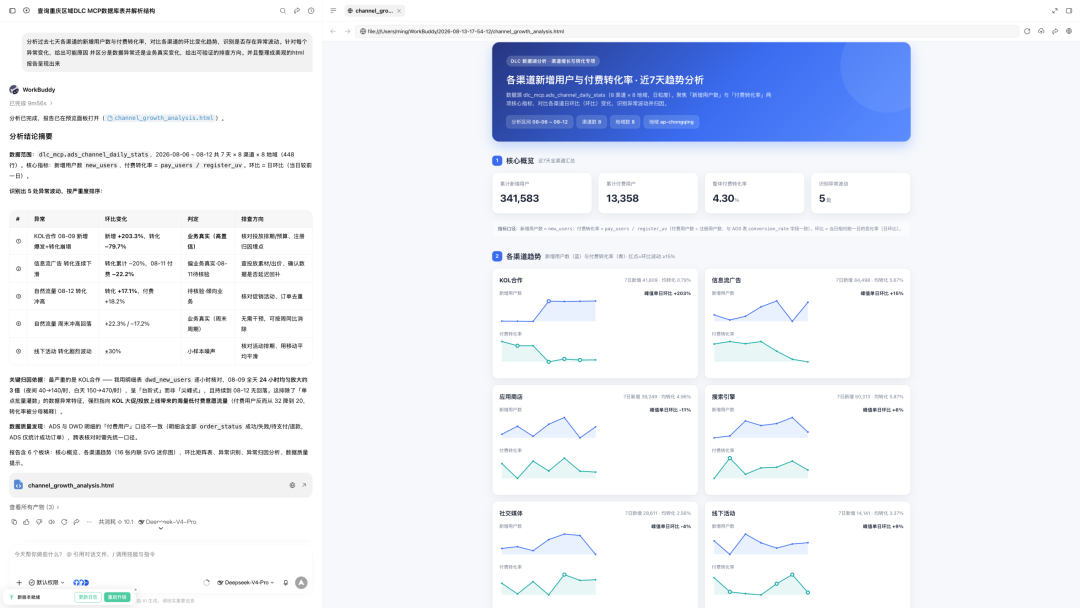
Task: Click the 地域 ap-chongqing tag in banner
Action: click(672, 122)
